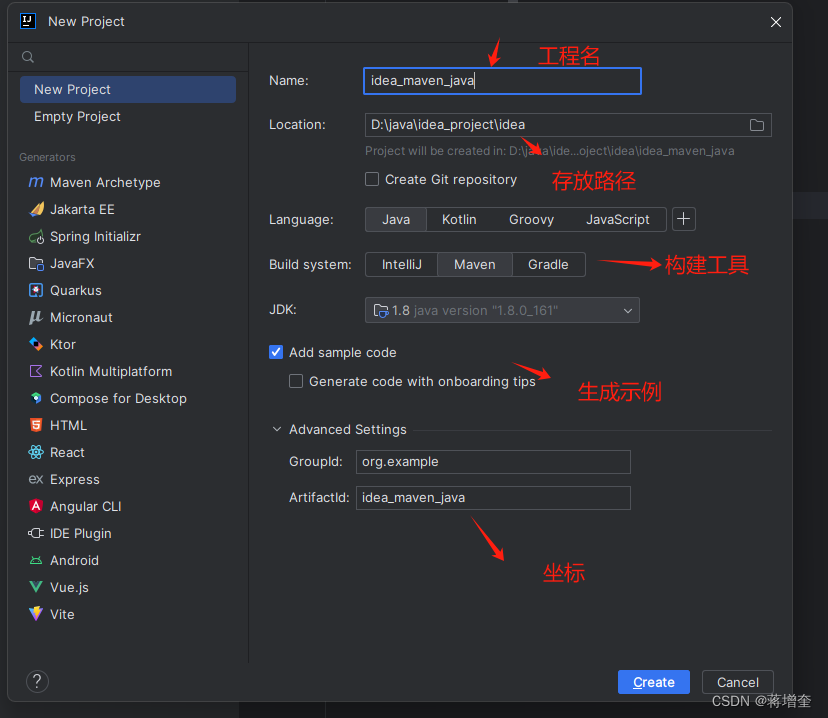Click the Create button
This screenshot has width=828, height=718.
point(654,682)
